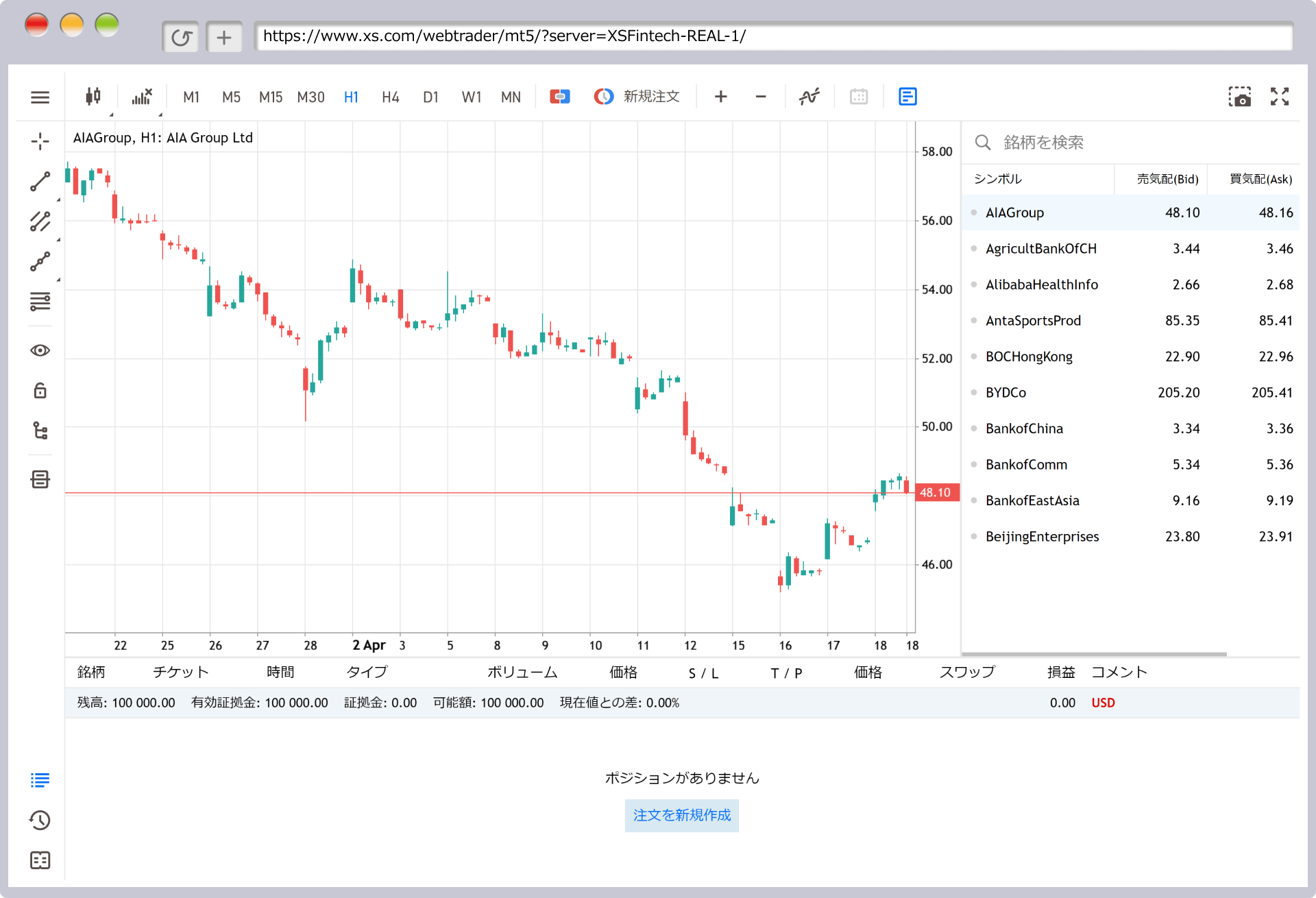This screenshot has height=898, width=1316.
Task: Select the H1 timeframe
Action: (351, 97)
